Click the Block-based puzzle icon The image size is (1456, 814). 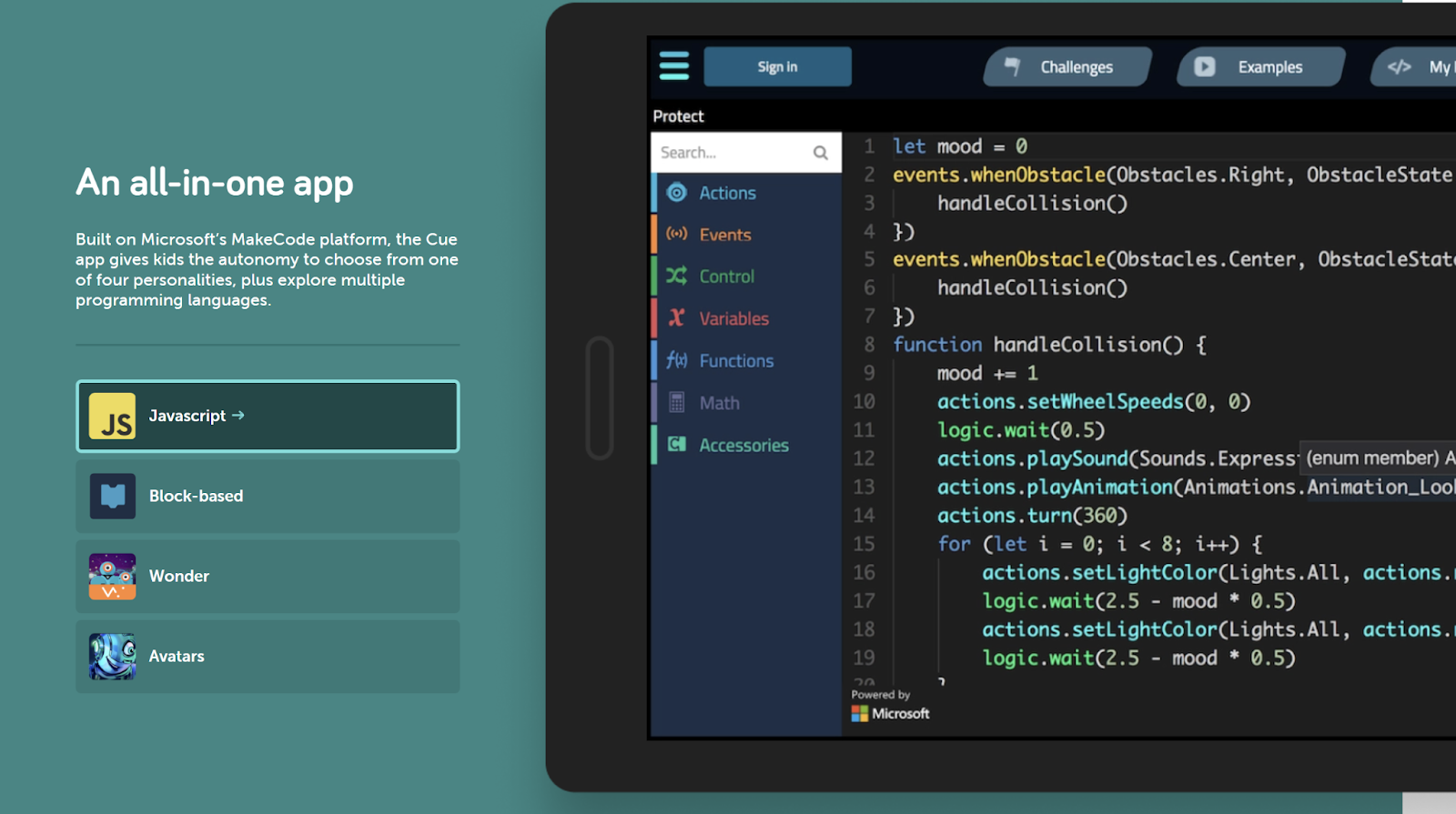click(112, 496)
